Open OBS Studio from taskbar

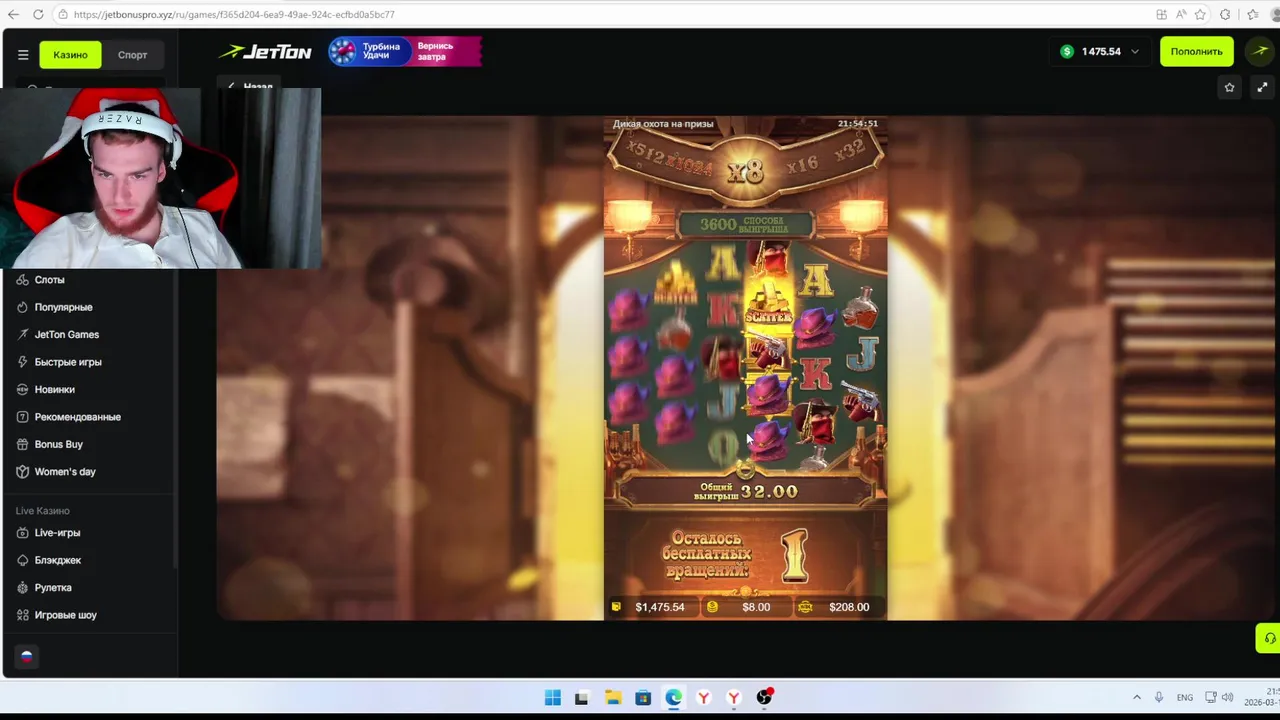click(764, 698)
